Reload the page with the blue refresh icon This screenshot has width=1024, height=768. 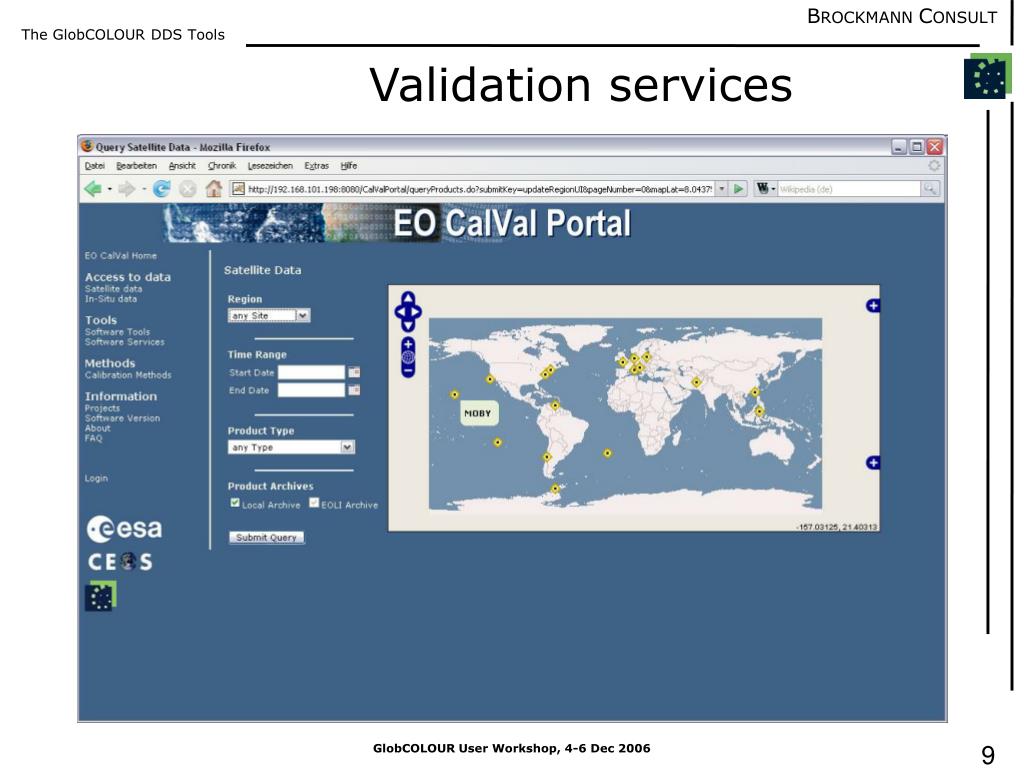click(161, 189)
